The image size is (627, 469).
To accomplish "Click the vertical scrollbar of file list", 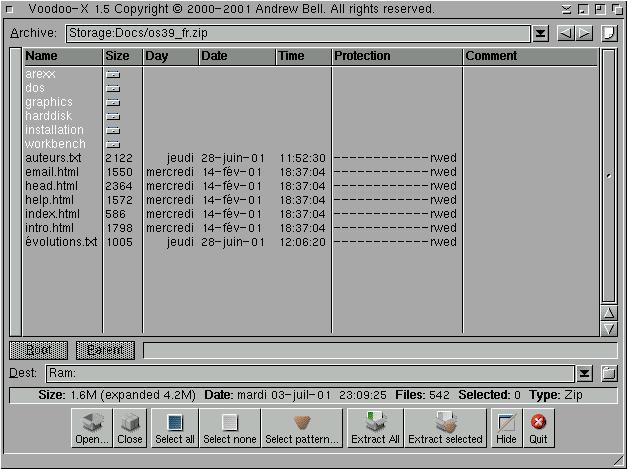I will coord(609,176).
